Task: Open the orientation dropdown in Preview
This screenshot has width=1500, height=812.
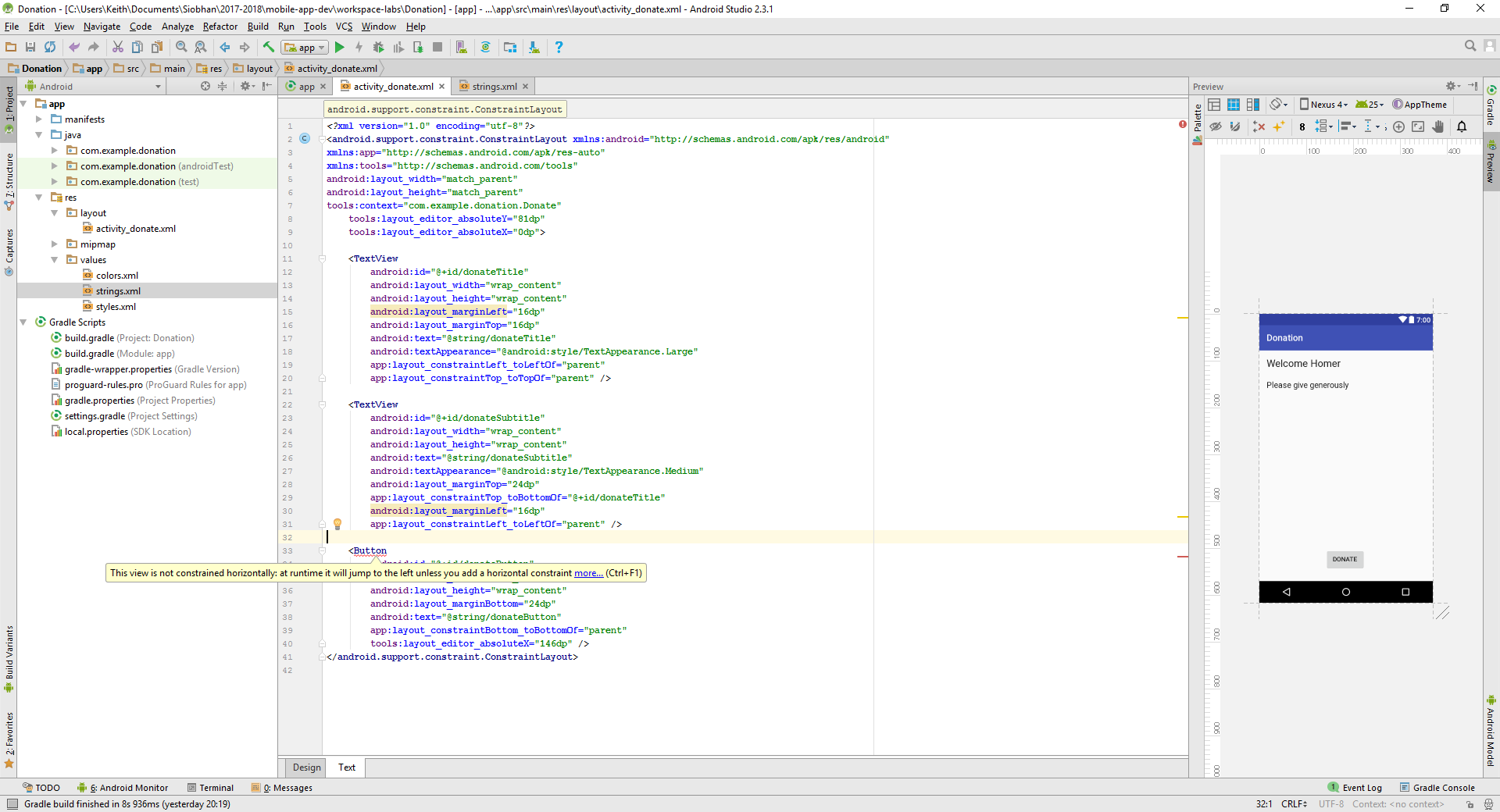Action: 1279,105
